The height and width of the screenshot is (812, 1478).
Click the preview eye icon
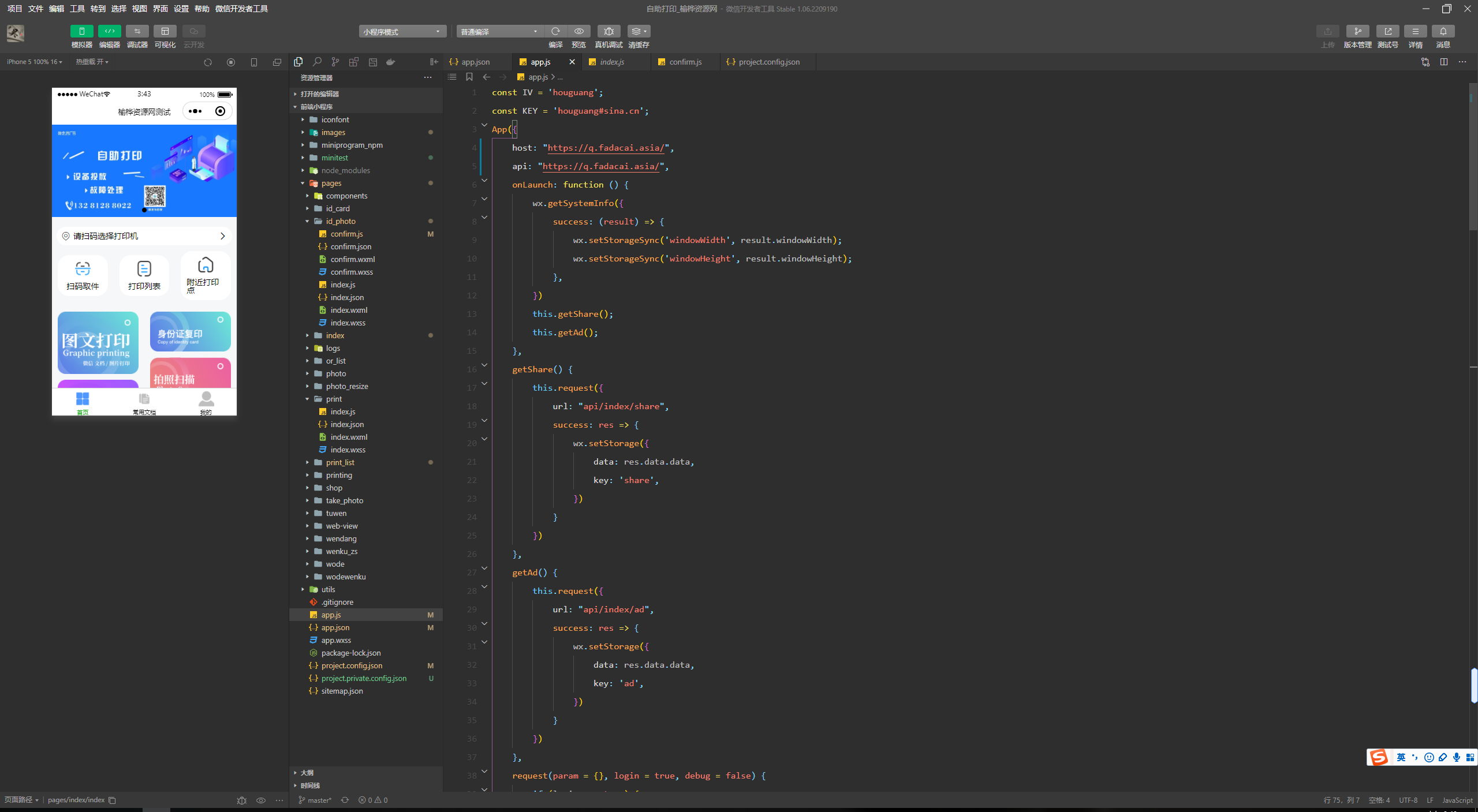click(578, 31)
